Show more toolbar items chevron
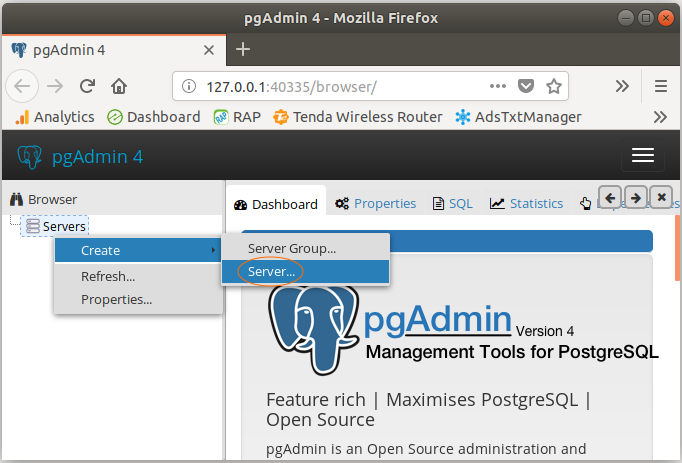 point(622,86)
